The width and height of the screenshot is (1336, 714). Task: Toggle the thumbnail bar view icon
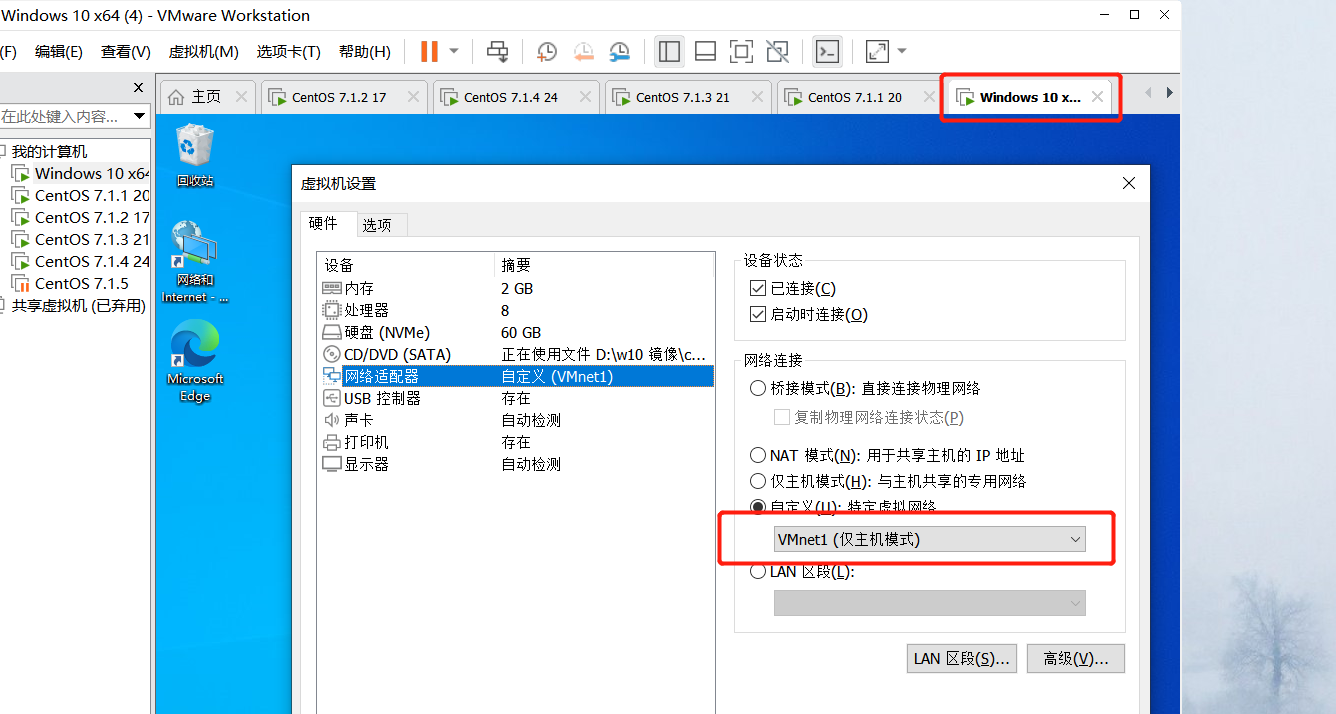coord(705,51)
